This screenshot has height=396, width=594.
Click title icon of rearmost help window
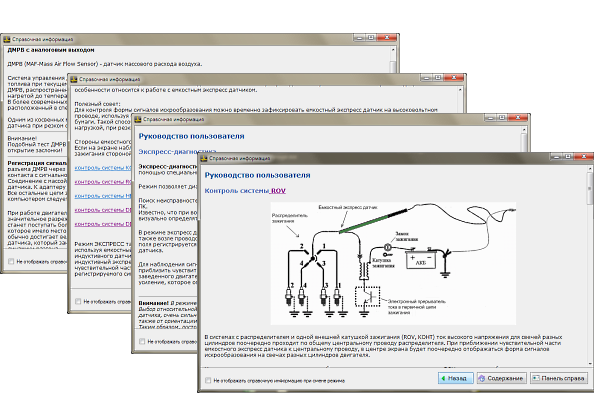[x=7, y=39]
